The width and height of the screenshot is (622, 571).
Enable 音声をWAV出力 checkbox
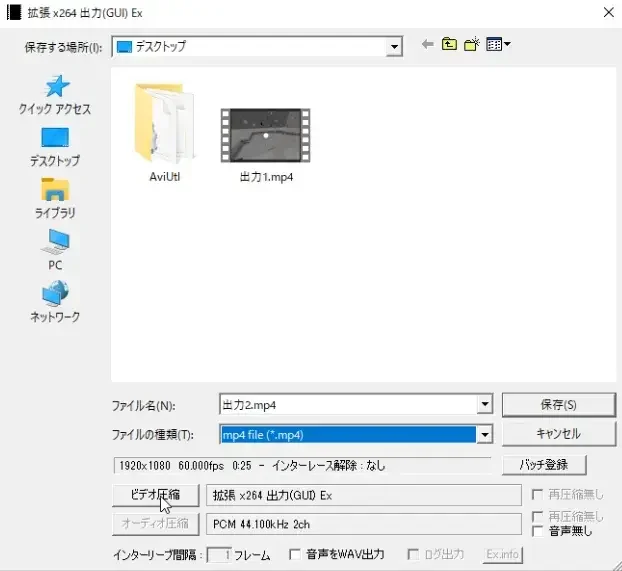coord(295,554)
